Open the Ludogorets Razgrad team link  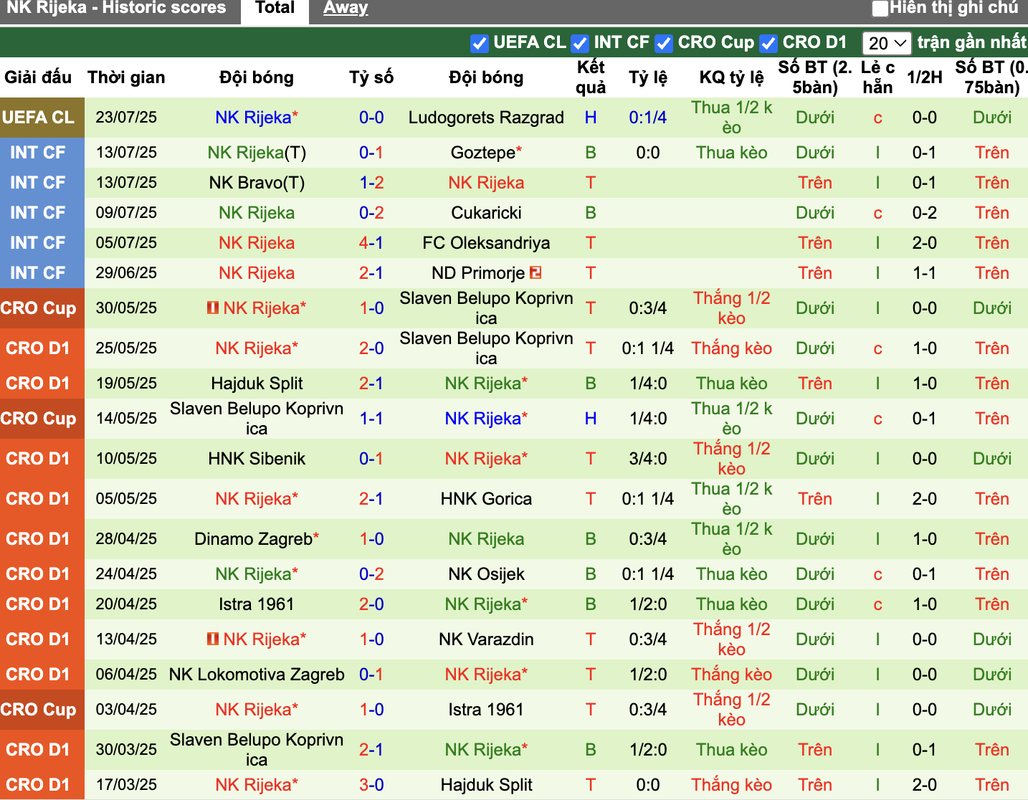coord(486,117)
